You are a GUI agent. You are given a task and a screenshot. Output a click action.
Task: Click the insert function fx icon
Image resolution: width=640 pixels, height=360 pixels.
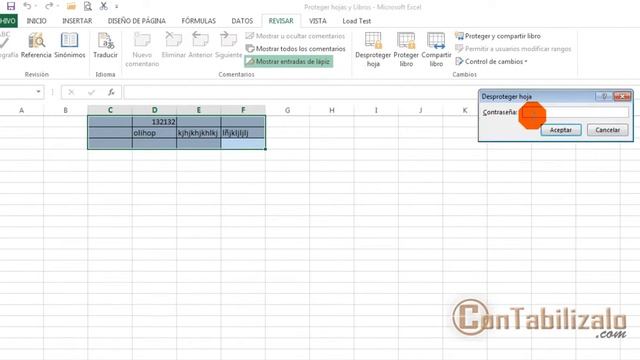[111, 92]
